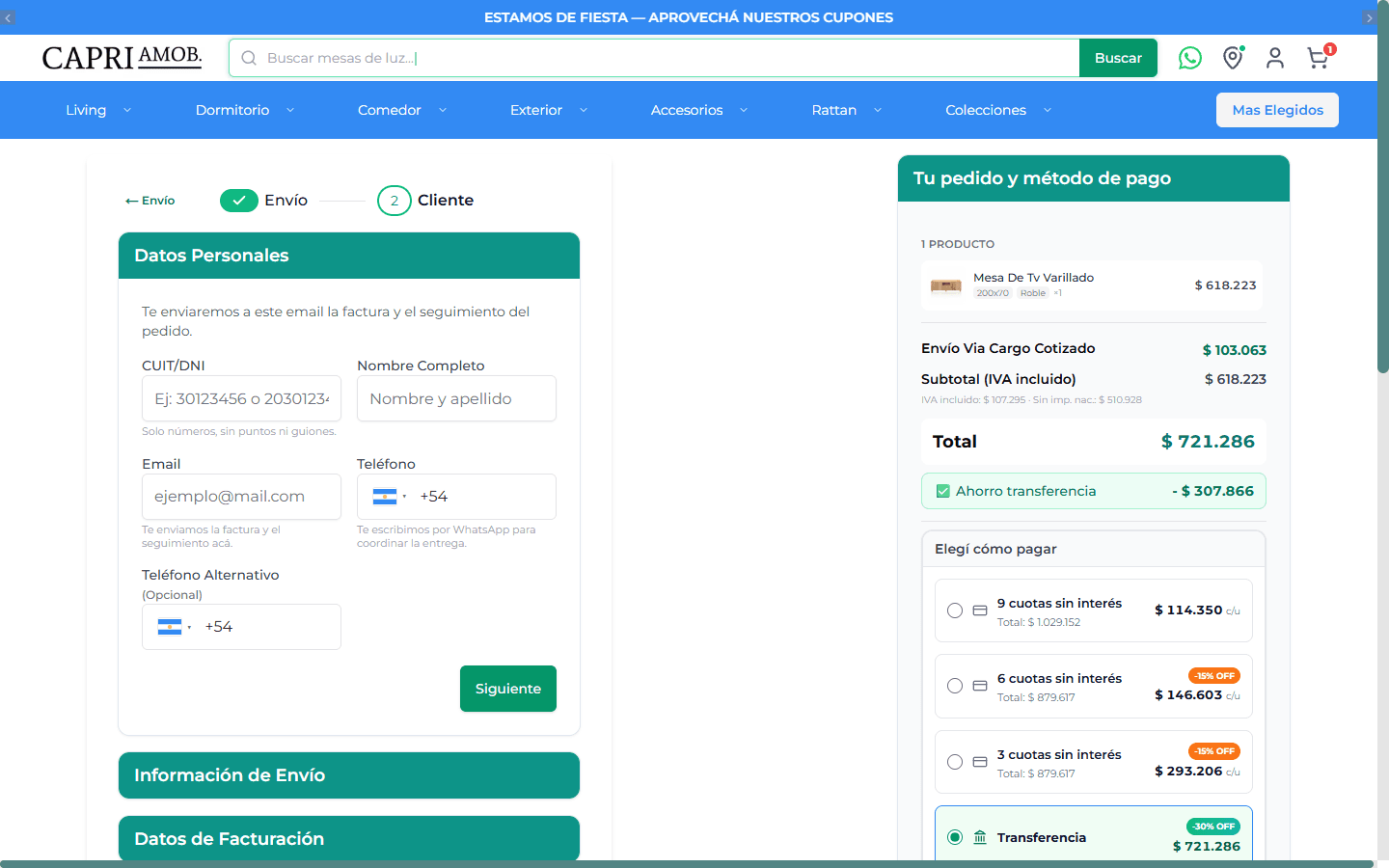Open the Teléfono country flag dropdown
Screen dimensions: 1389x868
(x=390, y=497)
